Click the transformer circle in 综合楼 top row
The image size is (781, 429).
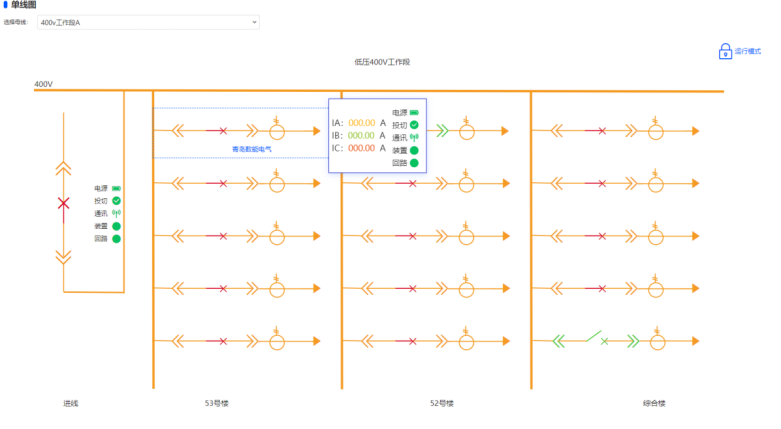point(655,131)
